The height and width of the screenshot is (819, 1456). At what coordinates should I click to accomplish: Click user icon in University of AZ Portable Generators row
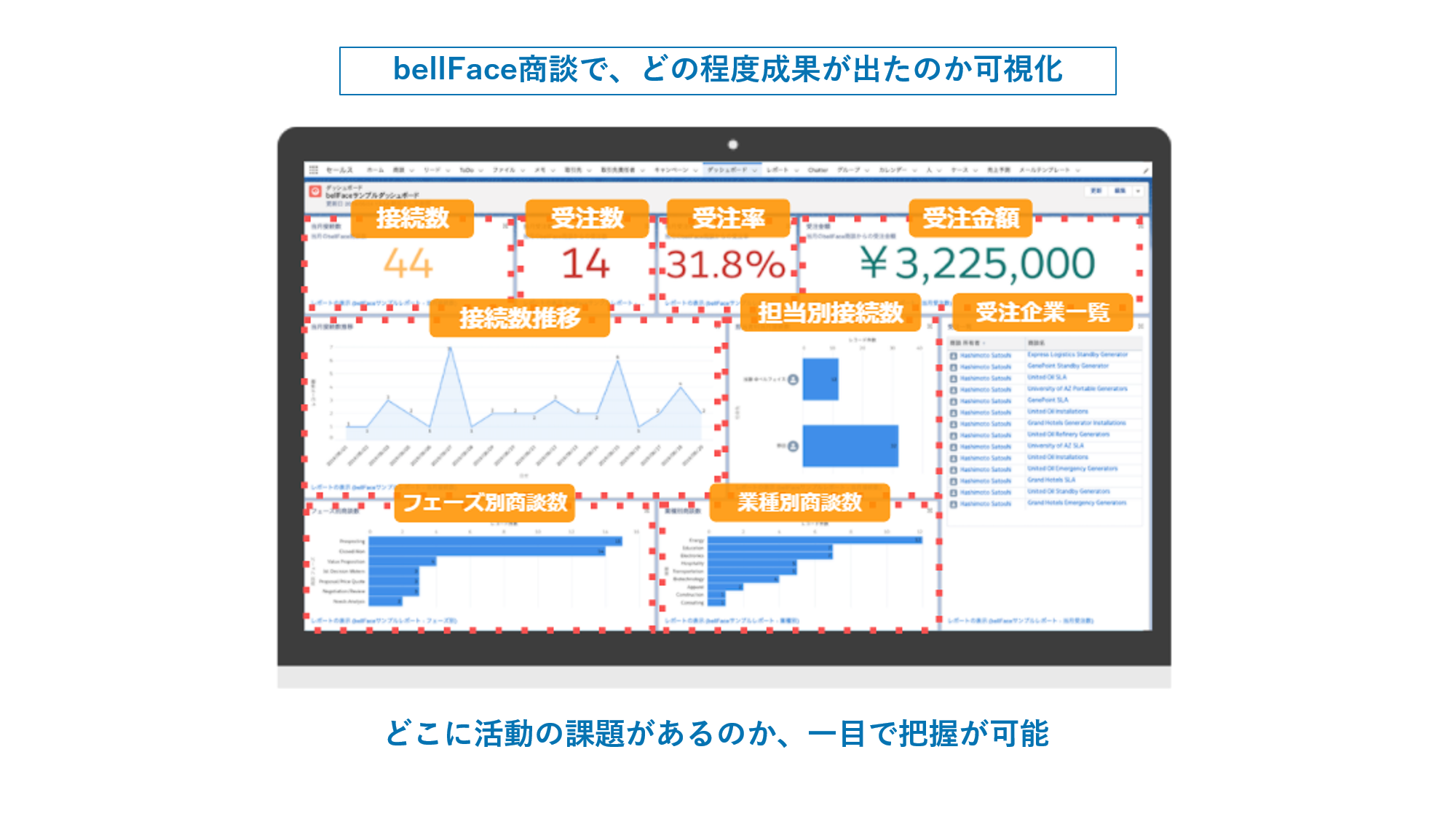click(954, 390)
